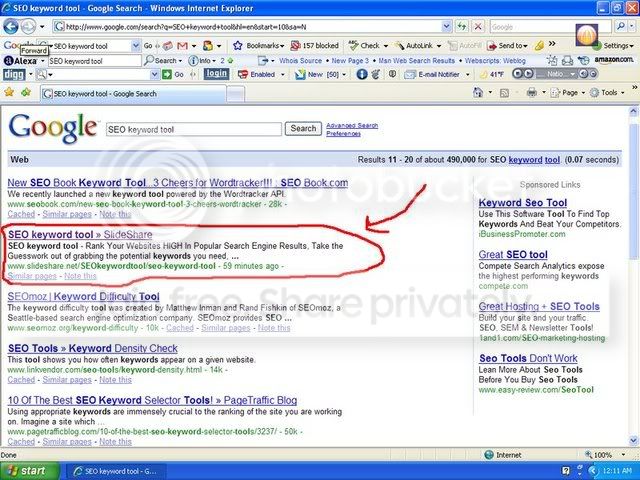Open the 100% zoom level control
The image size is (640, 480).
pyautogui.click(x=605, y=455)
